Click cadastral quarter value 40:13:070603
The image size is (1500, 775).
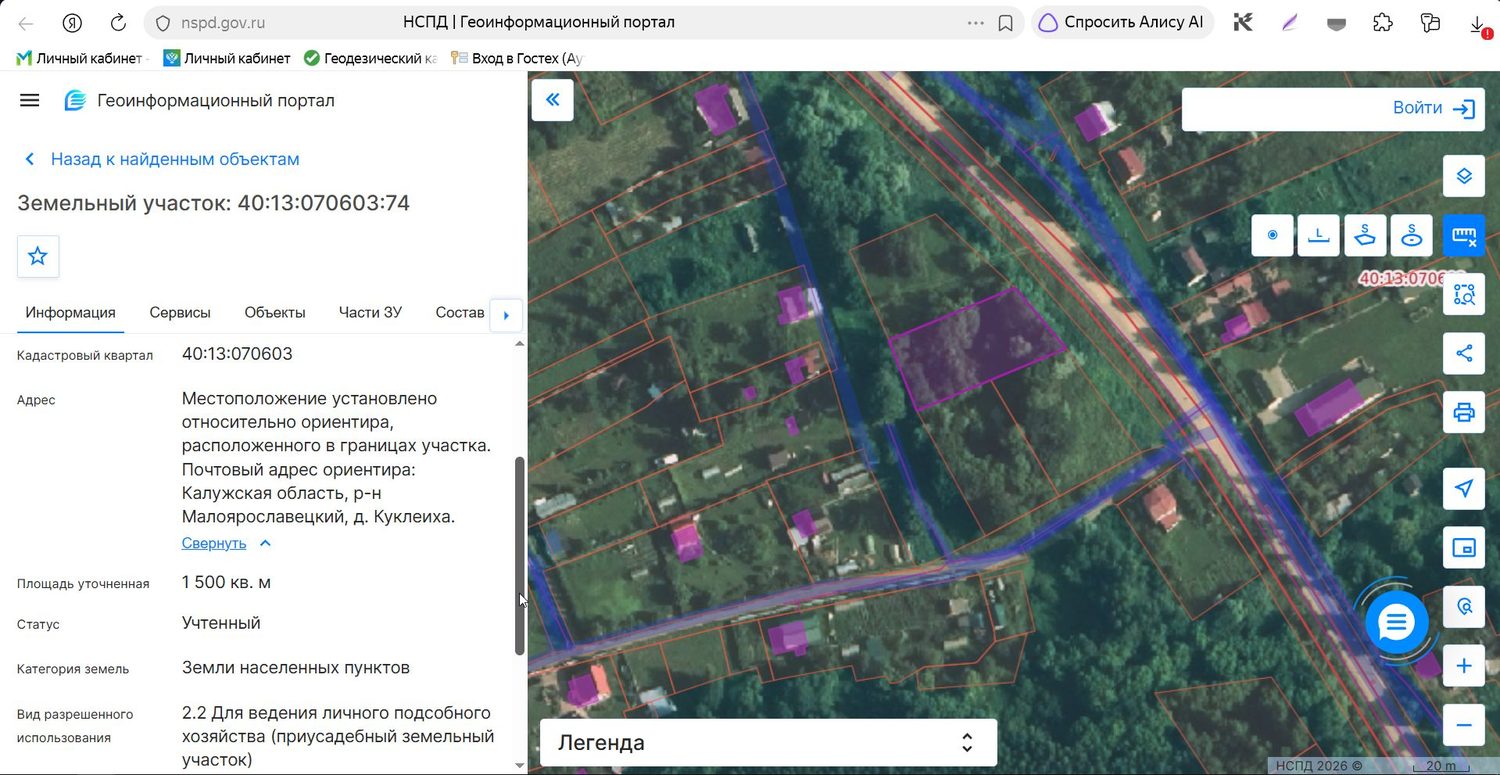coord(237,354)
